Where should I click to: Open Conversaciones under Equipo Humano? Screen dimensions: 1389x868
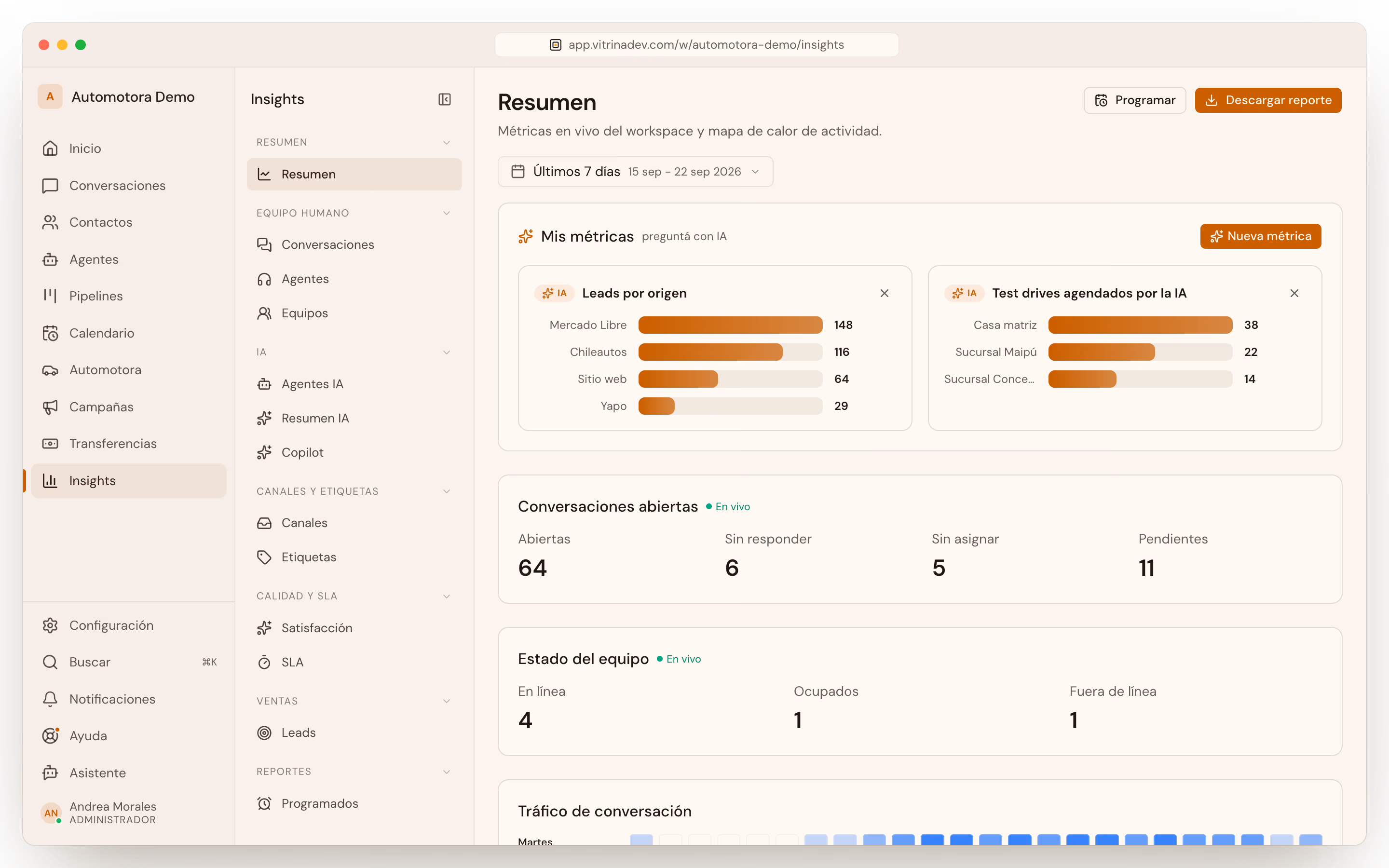point(354,244)
